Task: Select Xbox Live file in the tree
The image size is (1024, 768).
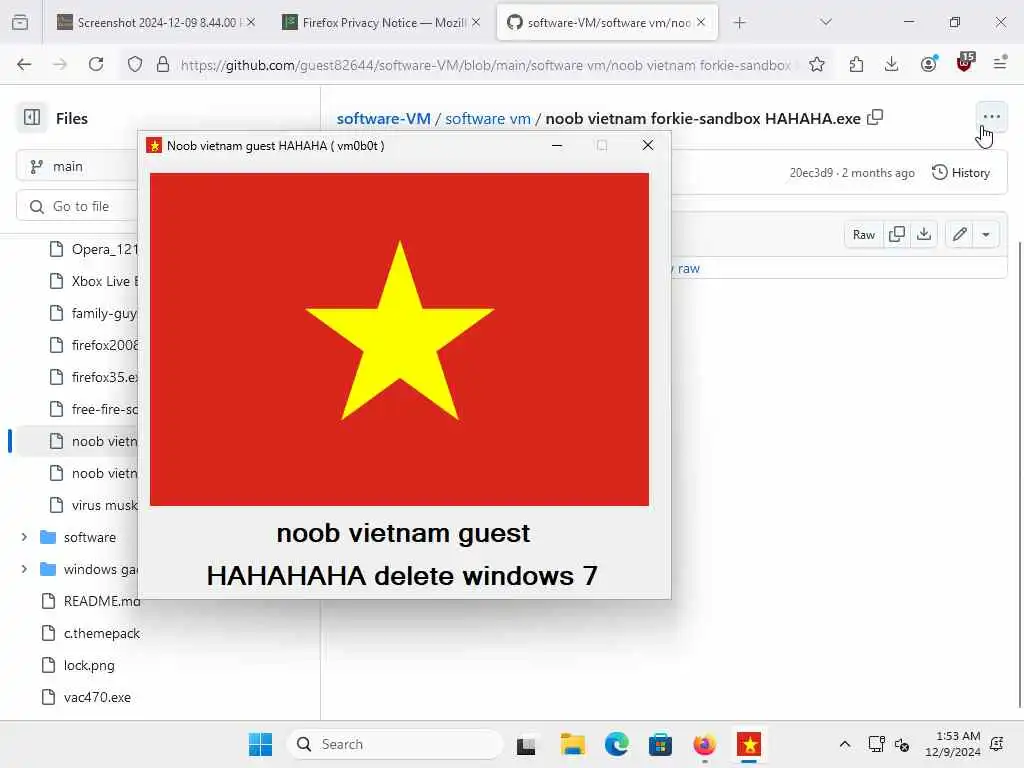Action: coord(93,281)
